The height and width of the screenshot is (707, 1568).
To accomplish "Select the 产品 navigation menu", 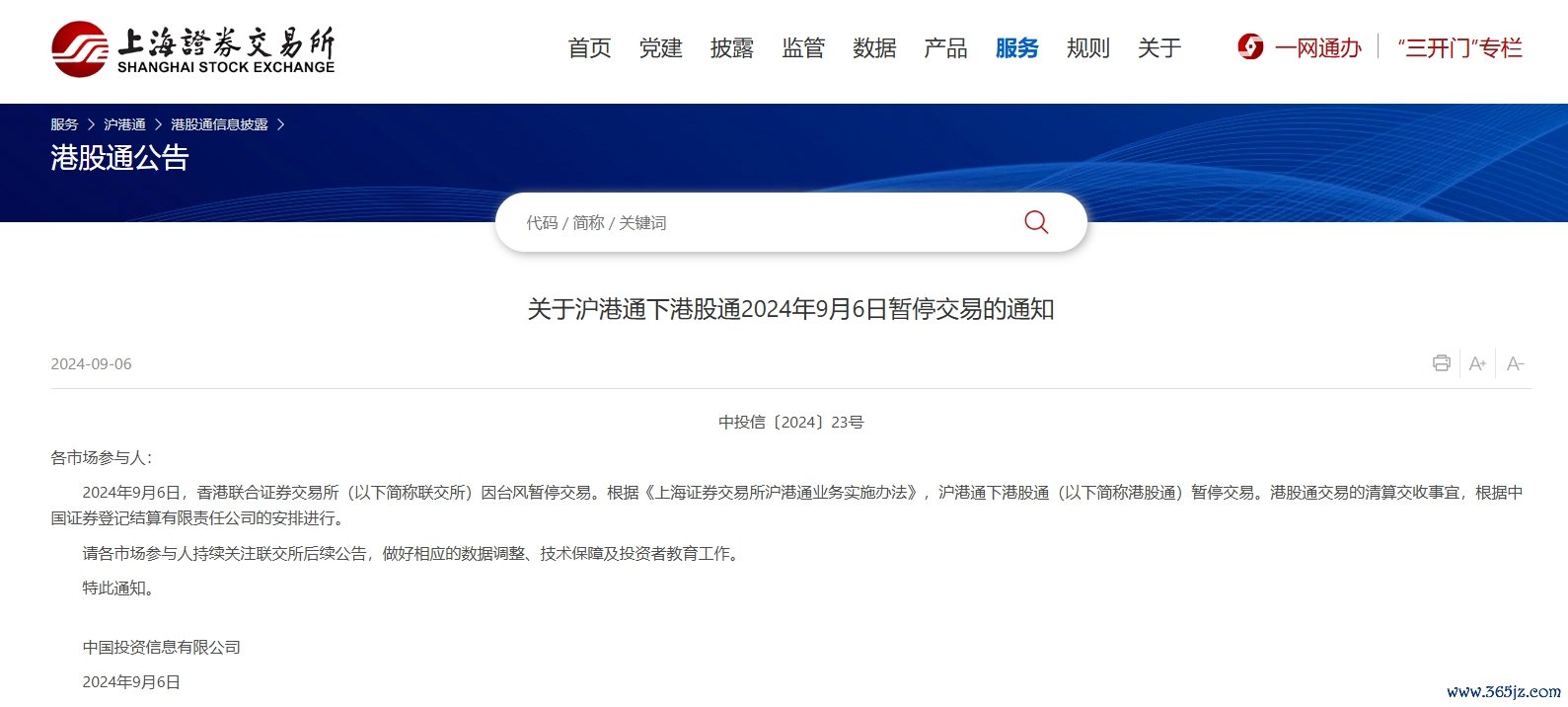I will click(x=945, y=48).
